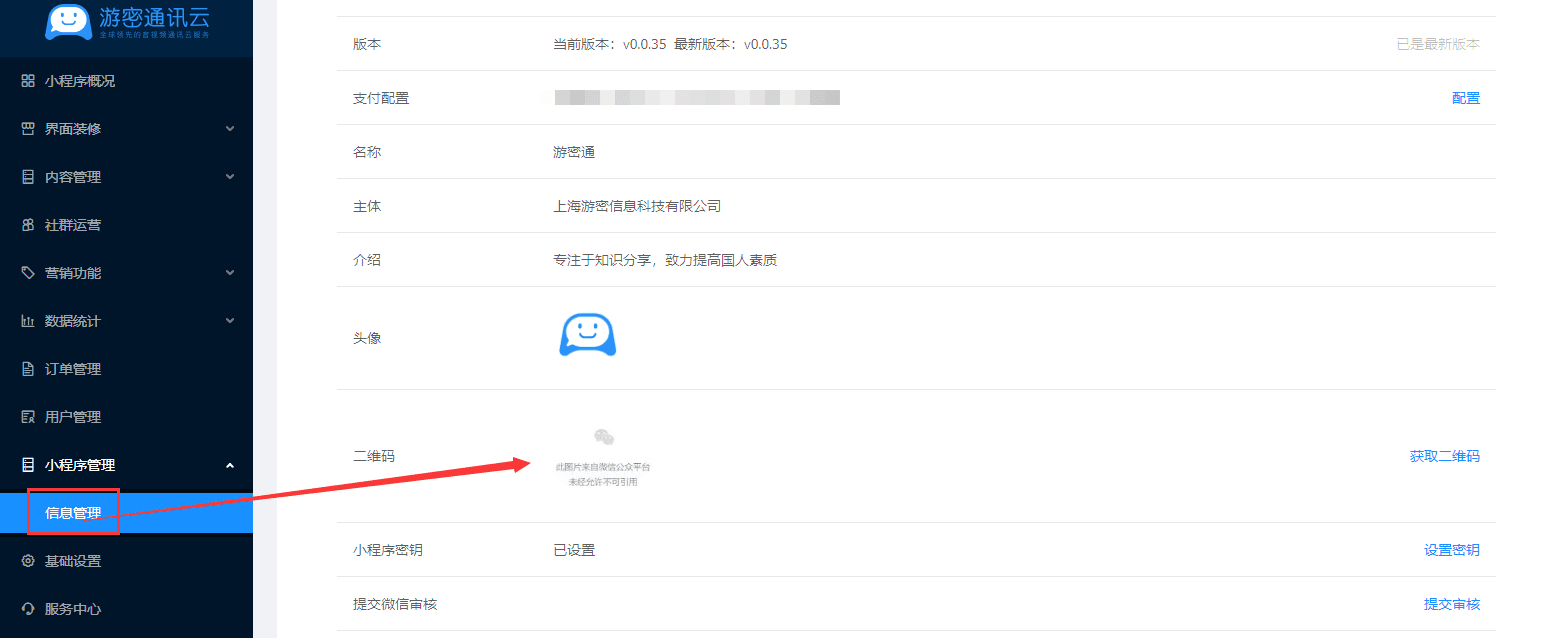Click the 设置密钥 link
Image resolution: width=1547 pixels, height=638 pixels.
click(x=1451, y=550)
